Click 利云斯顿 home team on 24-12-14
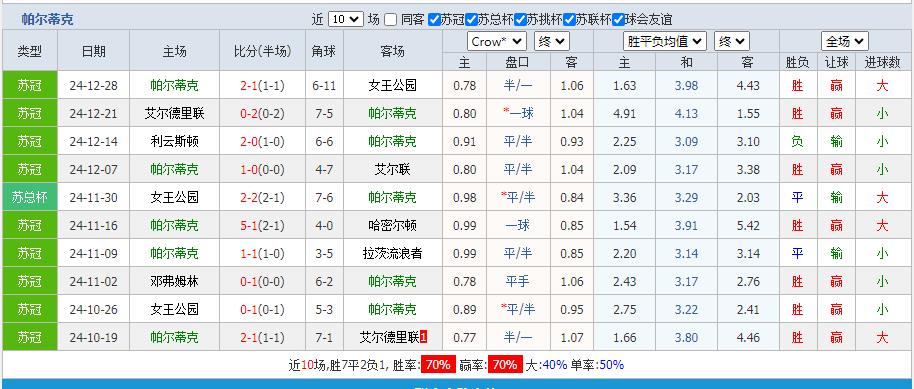914x389 pixels. 174,142
